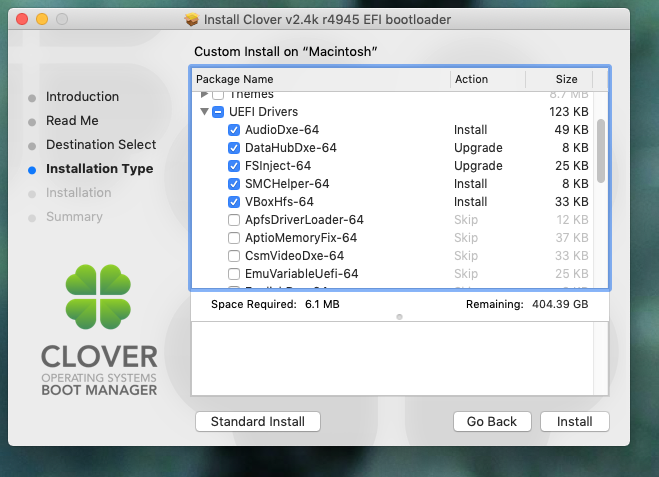Image resolution: width=659 pixels, height=477 pixels.
Task: Click the package description text area
Action: [x=393, y=358]
